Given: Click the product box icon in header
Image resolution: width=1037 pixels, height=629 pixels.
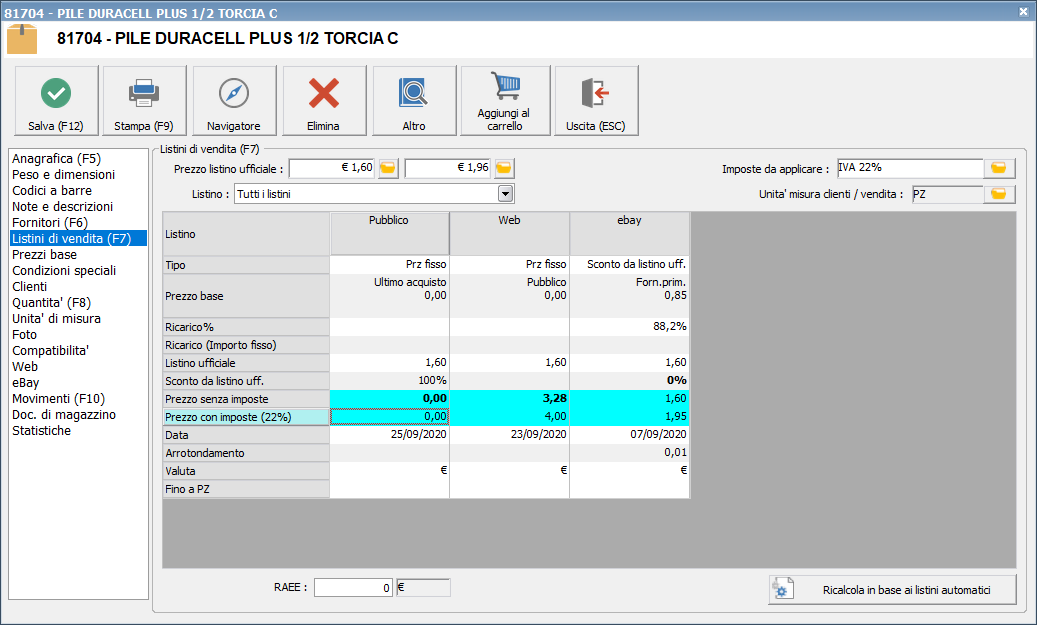Looking at the screenshot, I should [x=22, y=39].
